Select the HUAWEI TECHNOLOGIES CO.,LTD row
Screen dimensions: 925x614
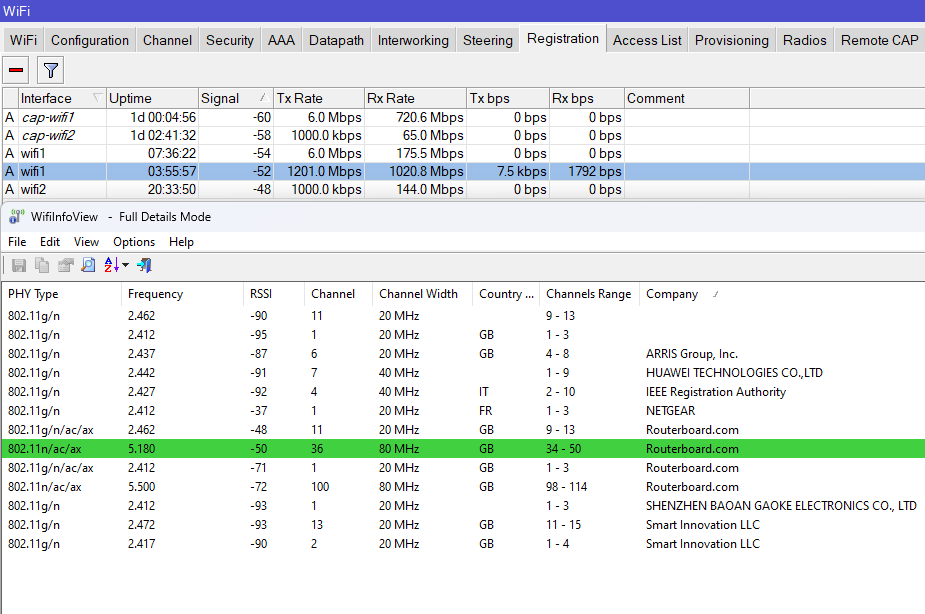pos(463,373)
